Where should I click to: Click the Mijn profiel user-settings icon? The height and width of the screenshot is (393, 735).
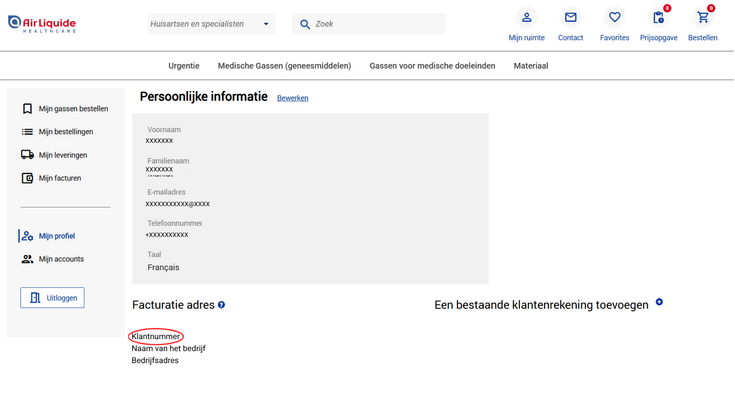tap(27, 236)
